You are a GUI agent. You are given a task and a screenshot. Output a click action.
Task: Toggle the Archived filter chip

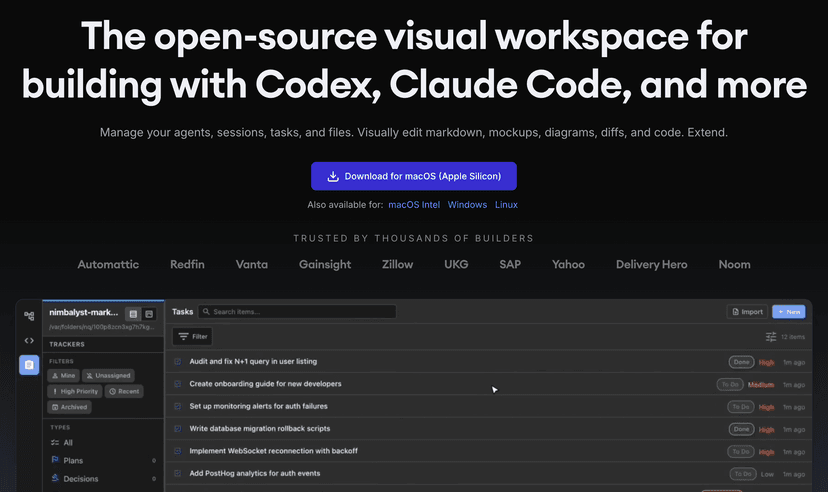69,407
